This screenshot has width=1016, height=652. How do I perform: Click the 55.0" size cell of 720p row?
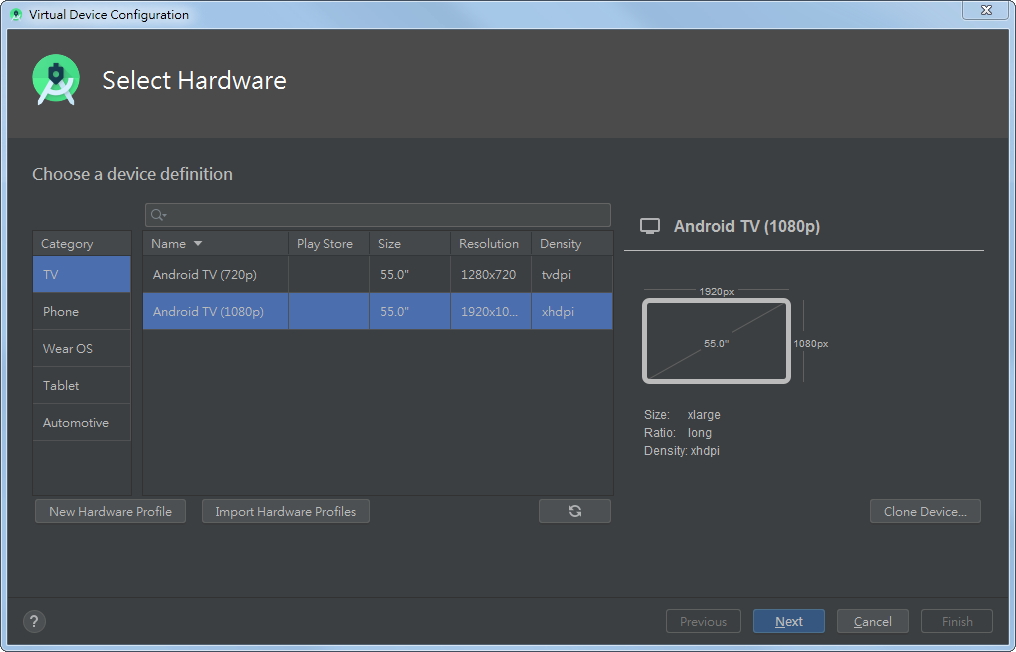[x=410, y=274]
